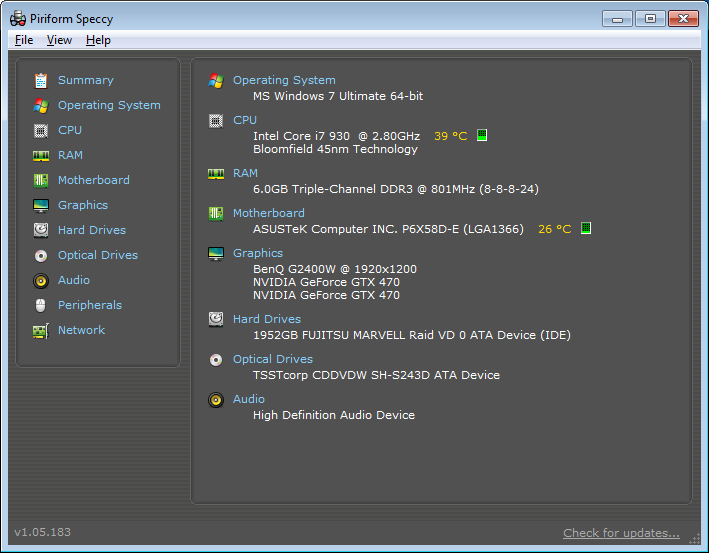This screenshot has height=553, width=709.
Task: Open Peripherals section from sidebar
Action: pos(90,305)
